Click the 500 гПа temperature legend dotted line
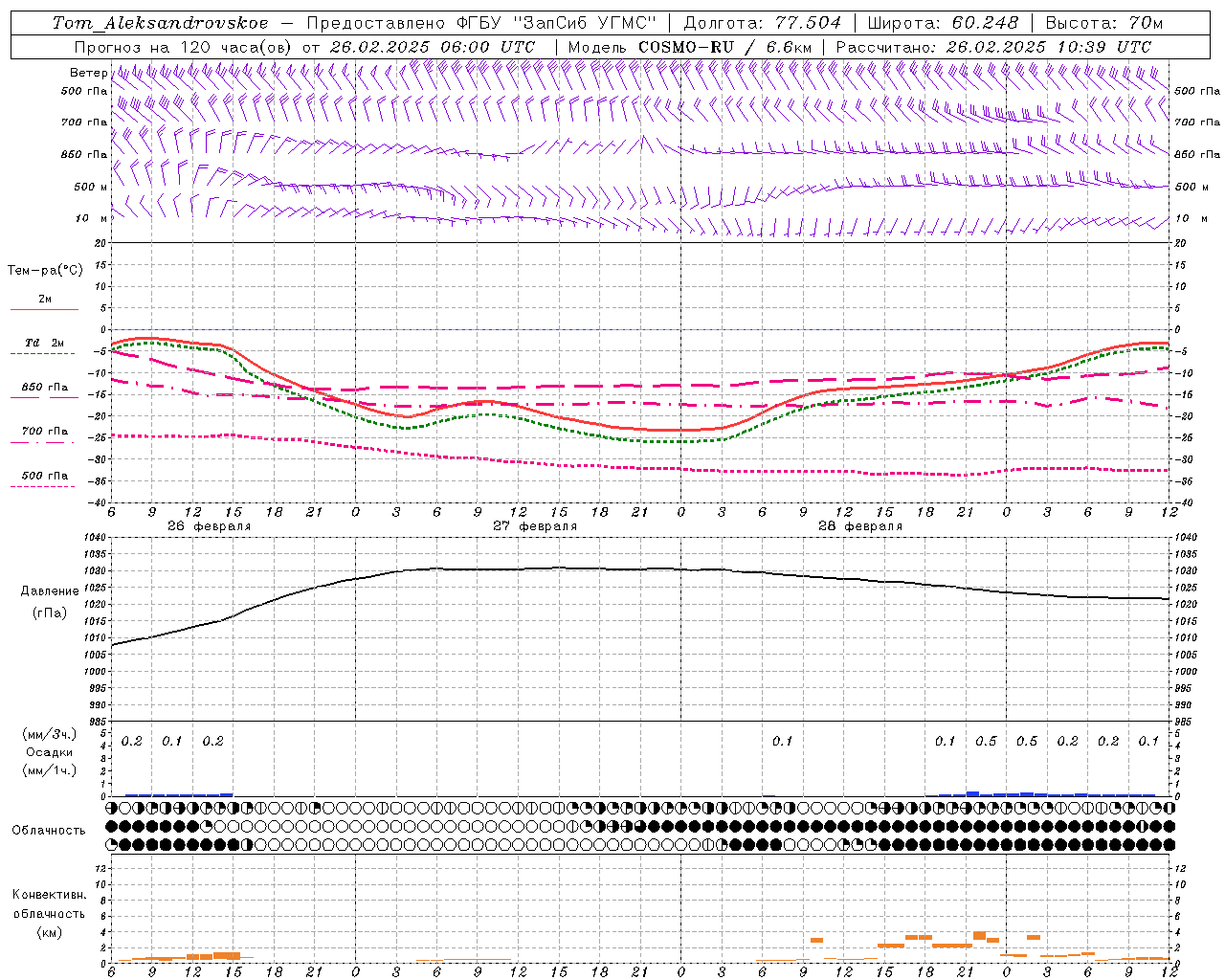The width and height of the screenshot is (1225, 980). (x=42, y=486)
